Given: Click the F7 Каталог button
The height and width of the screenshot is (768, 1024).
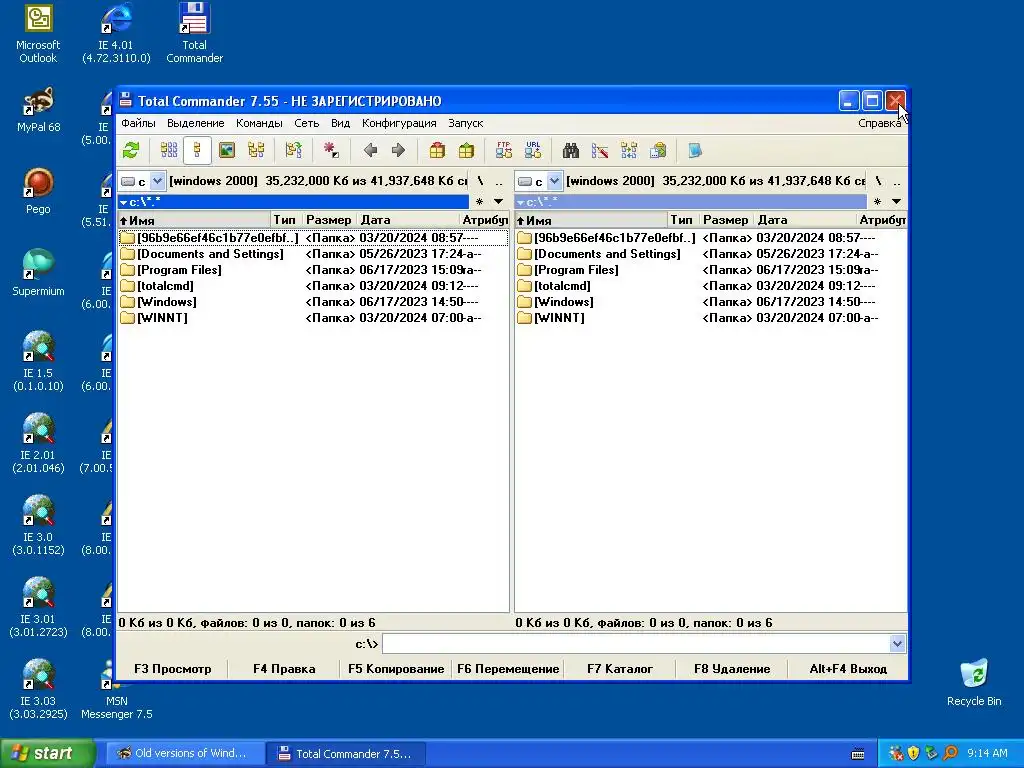Looking at the screenshot, I should pyautogui.click(x=620, y=669).
